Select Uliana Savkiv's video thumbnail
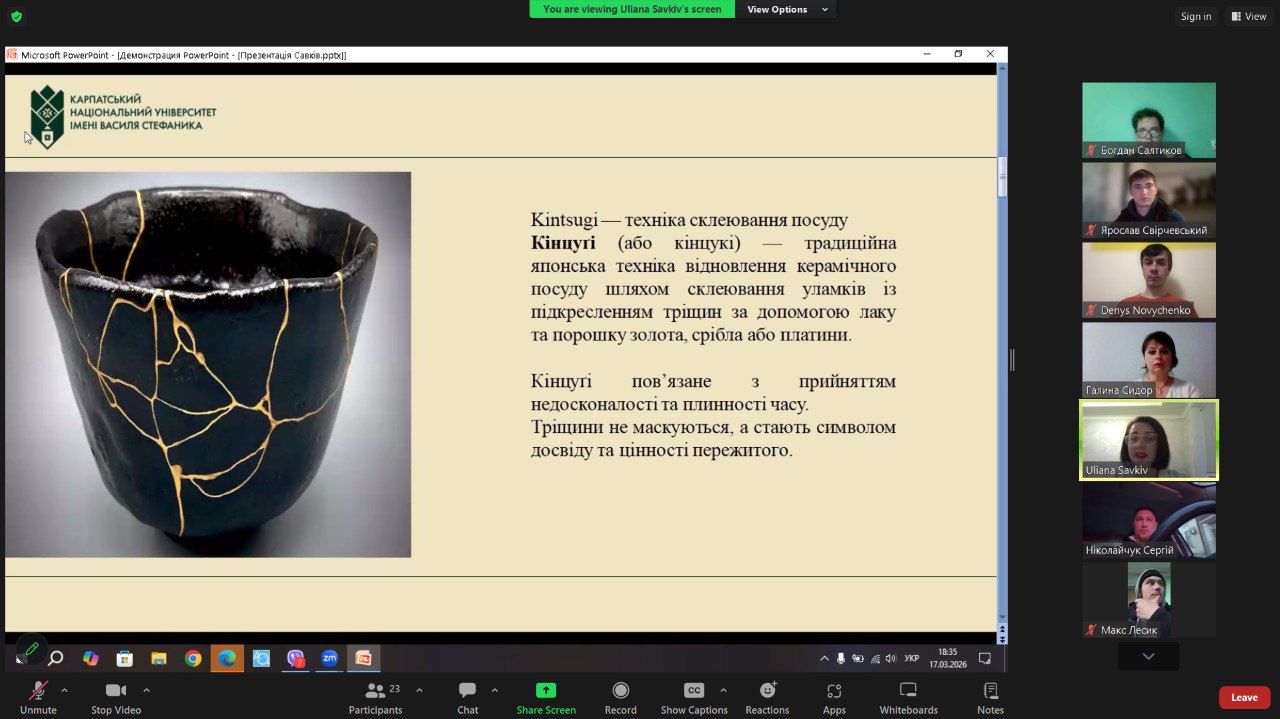Viewport: 1280px width, 719px height. point(1148,440)
